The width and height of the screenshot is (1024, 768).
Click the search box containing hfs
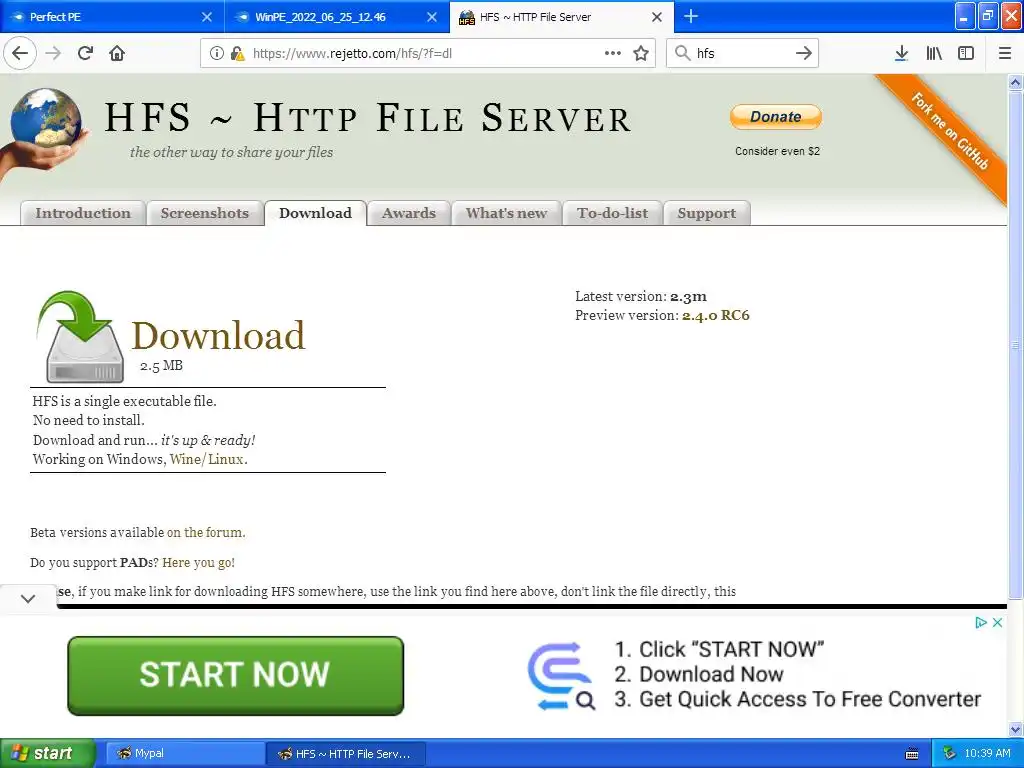pyautogui.click(x=743, y=53)
